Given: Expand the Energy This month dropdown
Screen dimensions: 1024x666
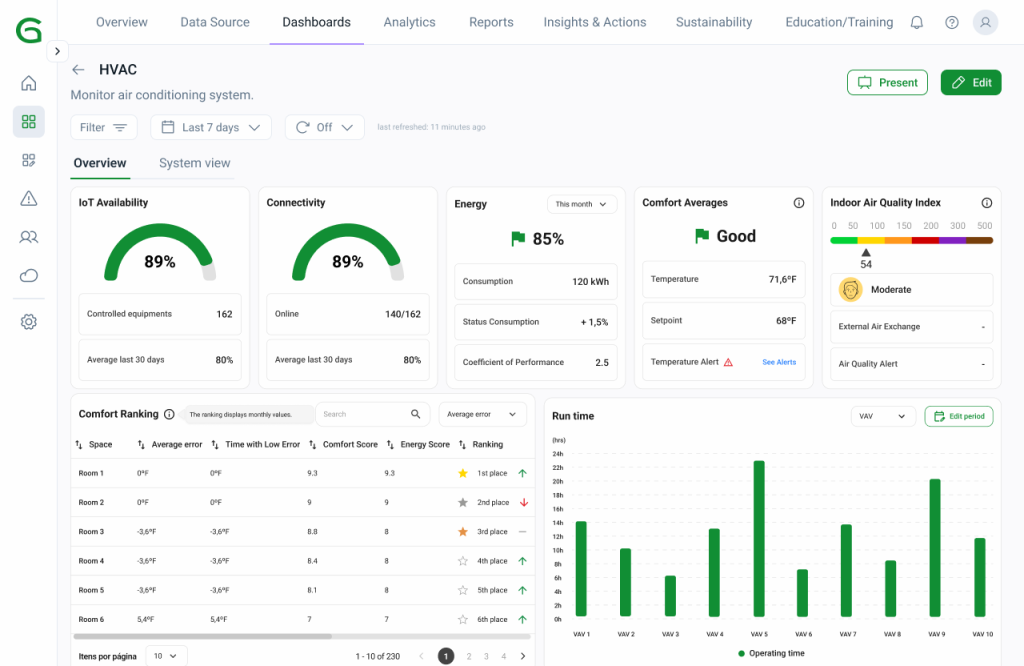Looking at the screenshot, I should 581,204.
